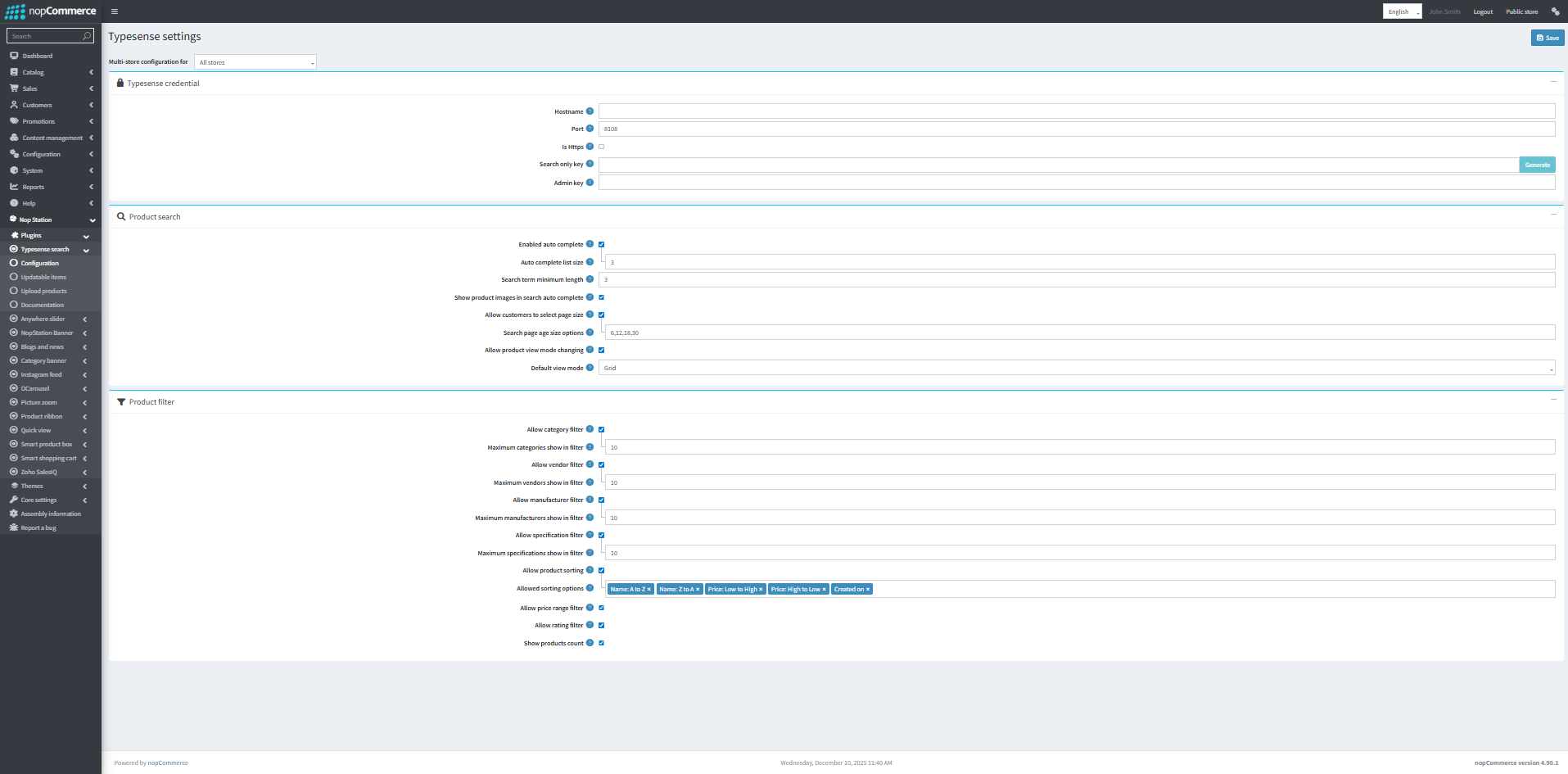Open the English language selector
1568x774 pixels.
tap(1401, 11)
